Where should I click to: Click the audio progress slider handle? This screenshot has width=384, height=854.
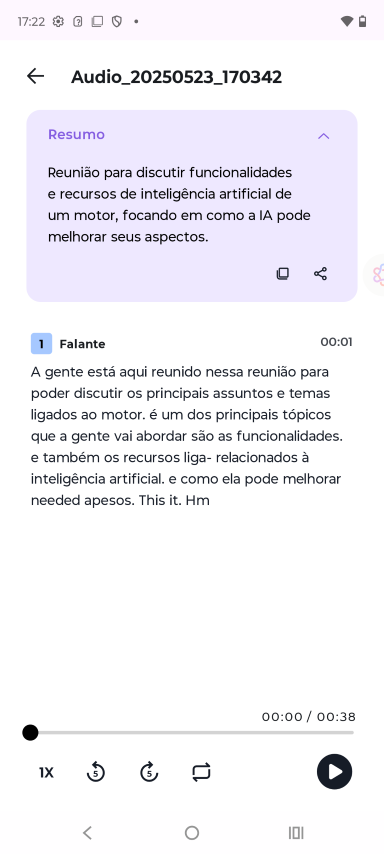click(31, 733)
